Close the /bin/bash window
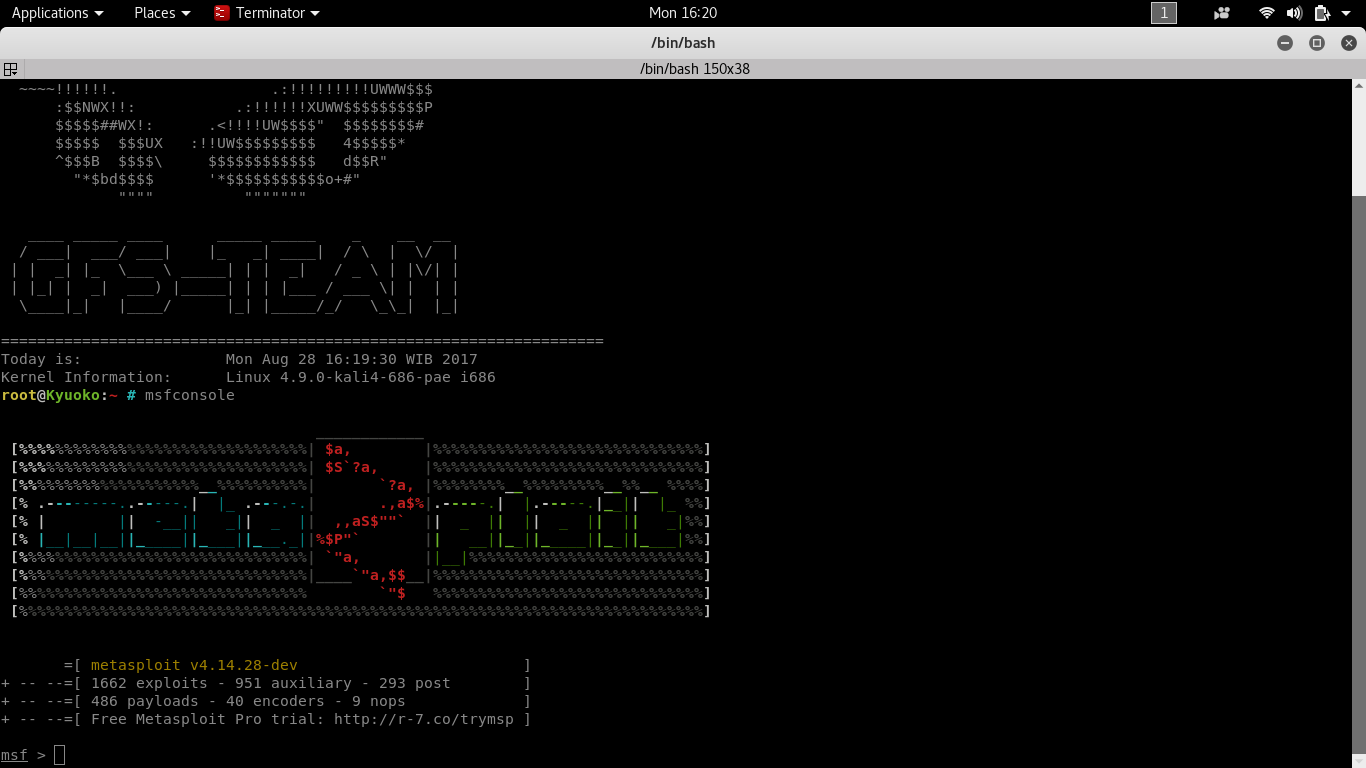1366x768 pixels. 1349,43
